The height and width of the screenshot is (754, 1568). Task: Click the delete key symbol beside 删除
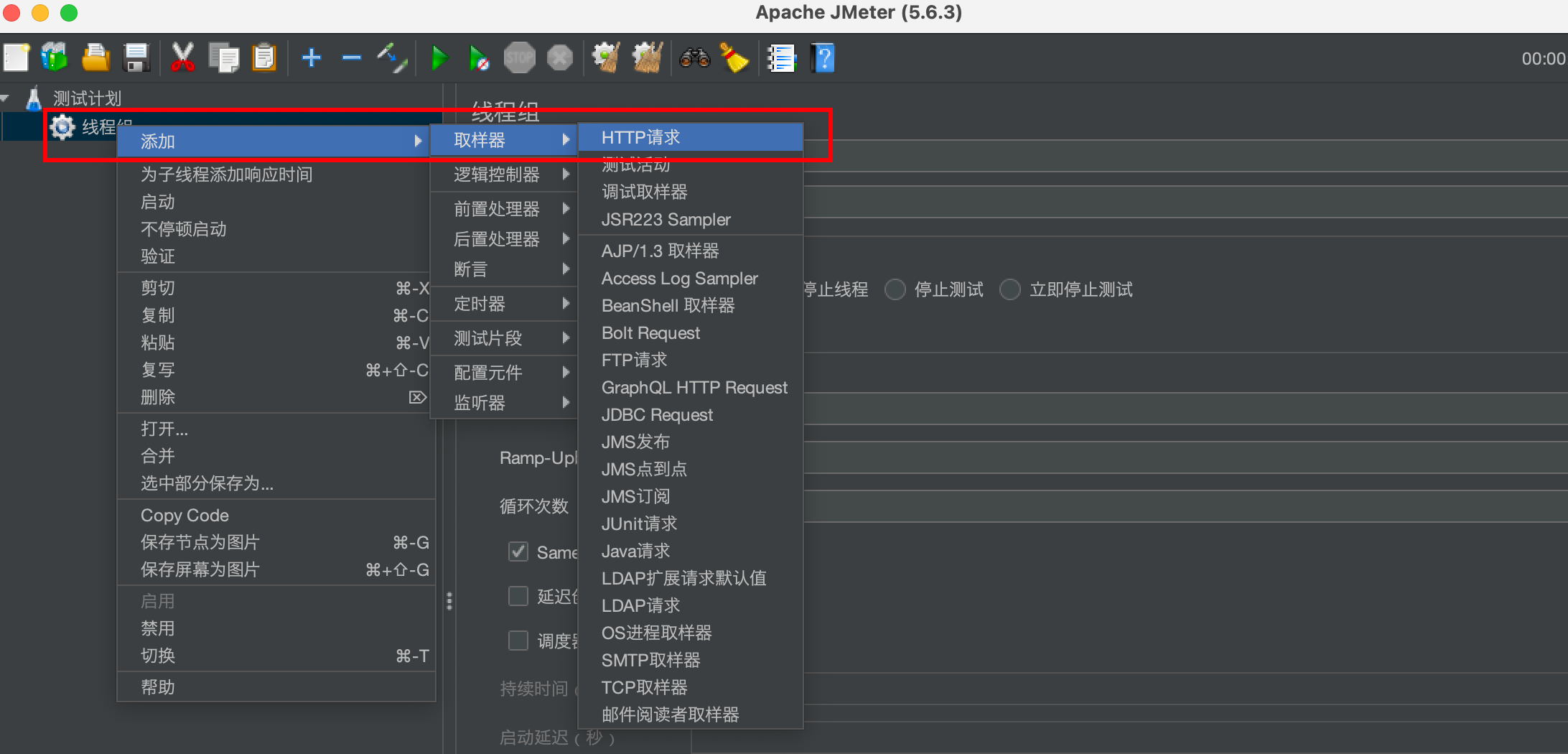(x=418, y=397)
